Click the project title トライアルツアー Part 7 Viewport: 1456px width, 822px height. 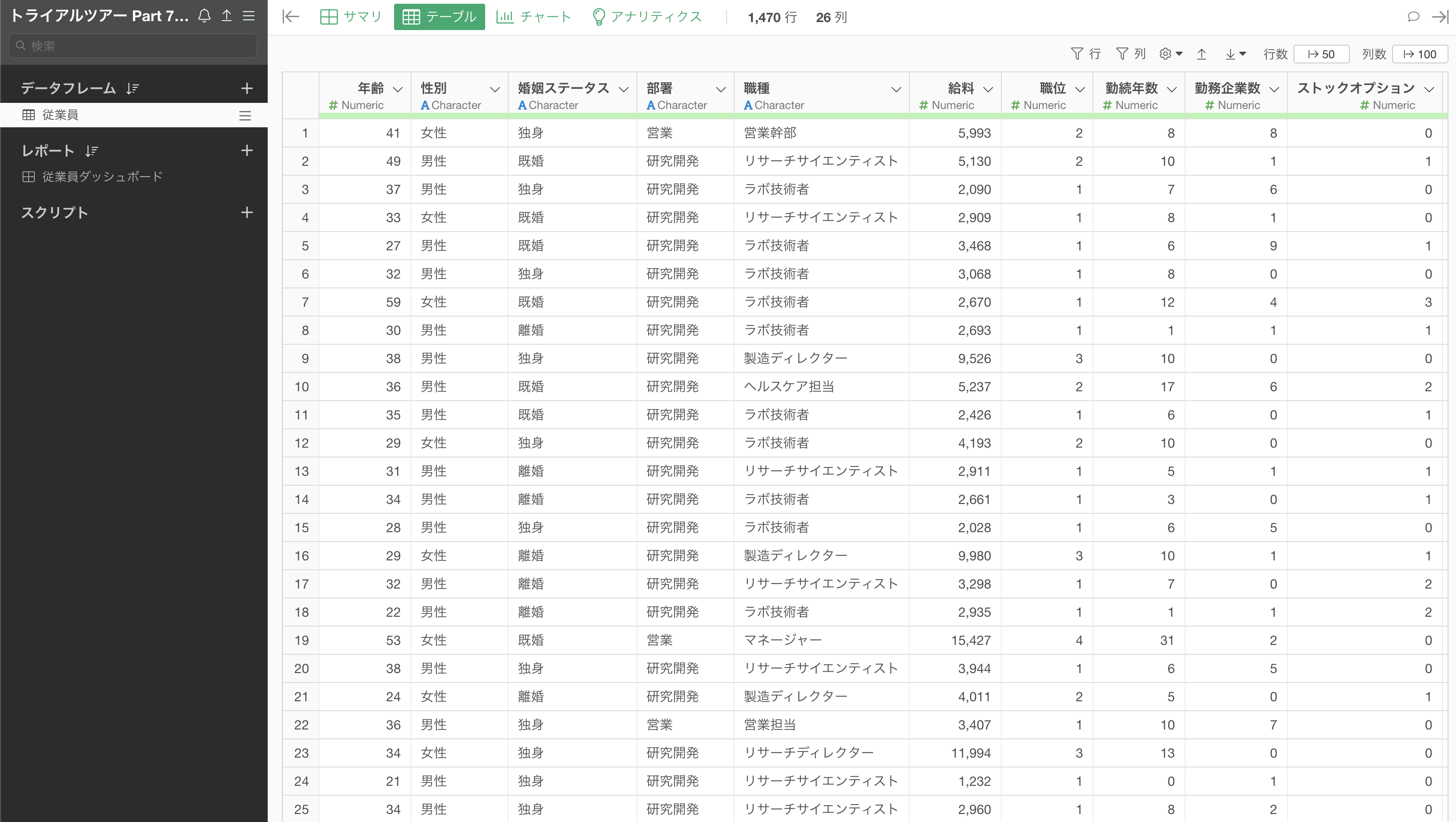tap(100, 16)
